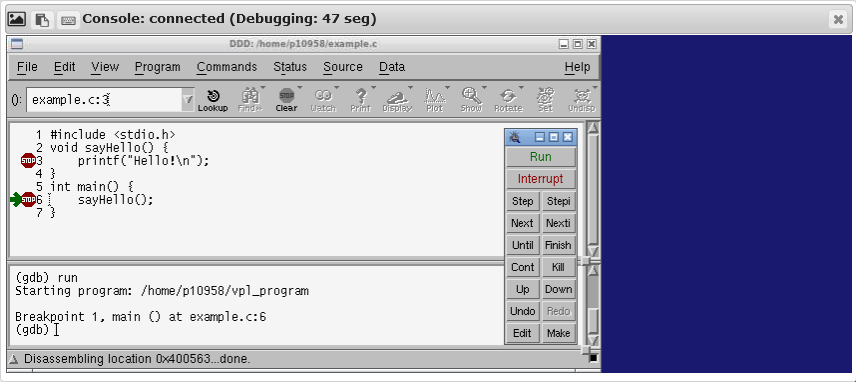
Task: Click the Find toolbar icon
Action: coord(250,100)
